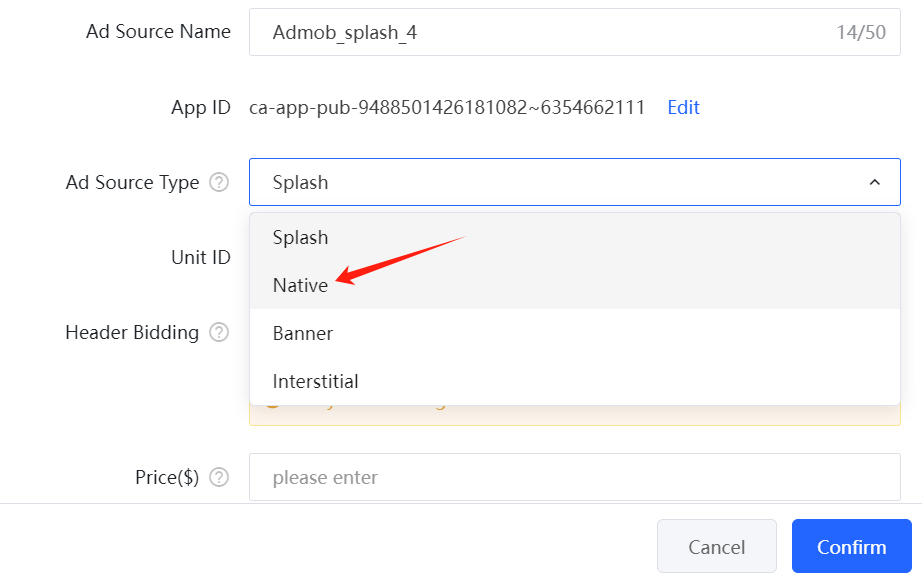922x576 pixels.
Task: Click the help icon beside Header Bidding
Action: 219,333
